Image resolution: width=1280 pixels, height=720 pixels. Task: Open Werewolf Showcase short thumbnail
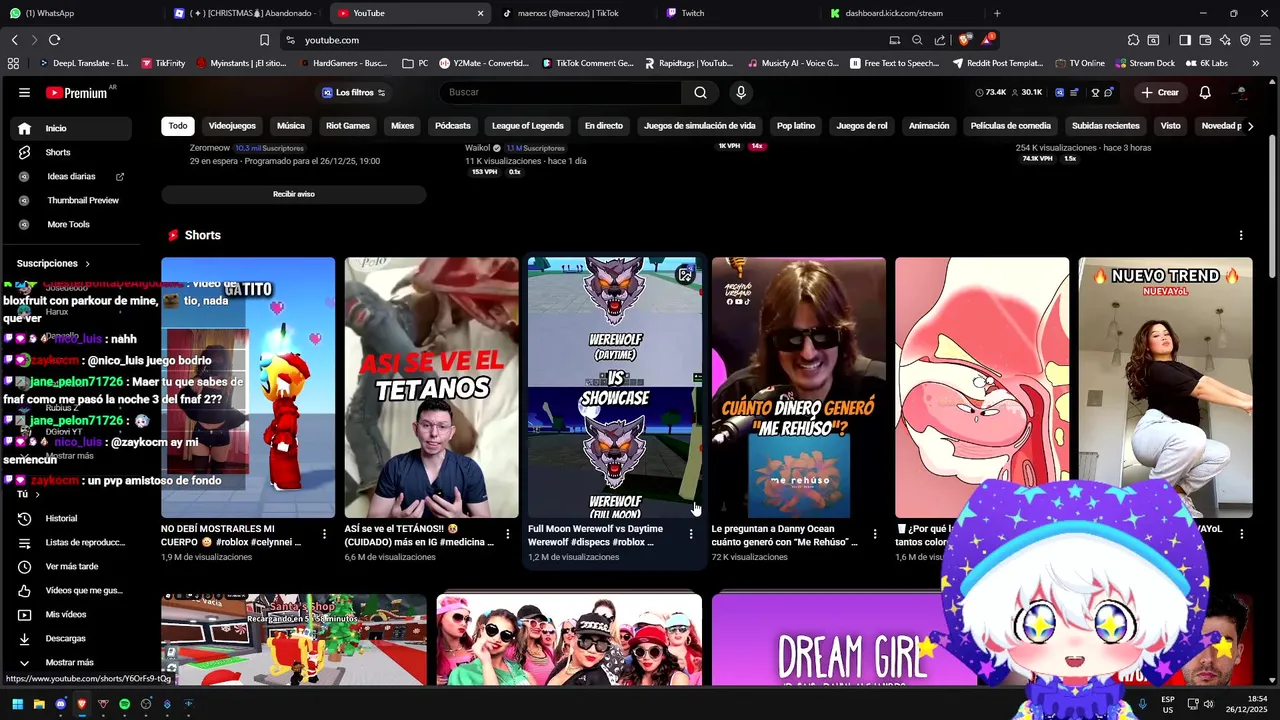click(x=615, y=387)
